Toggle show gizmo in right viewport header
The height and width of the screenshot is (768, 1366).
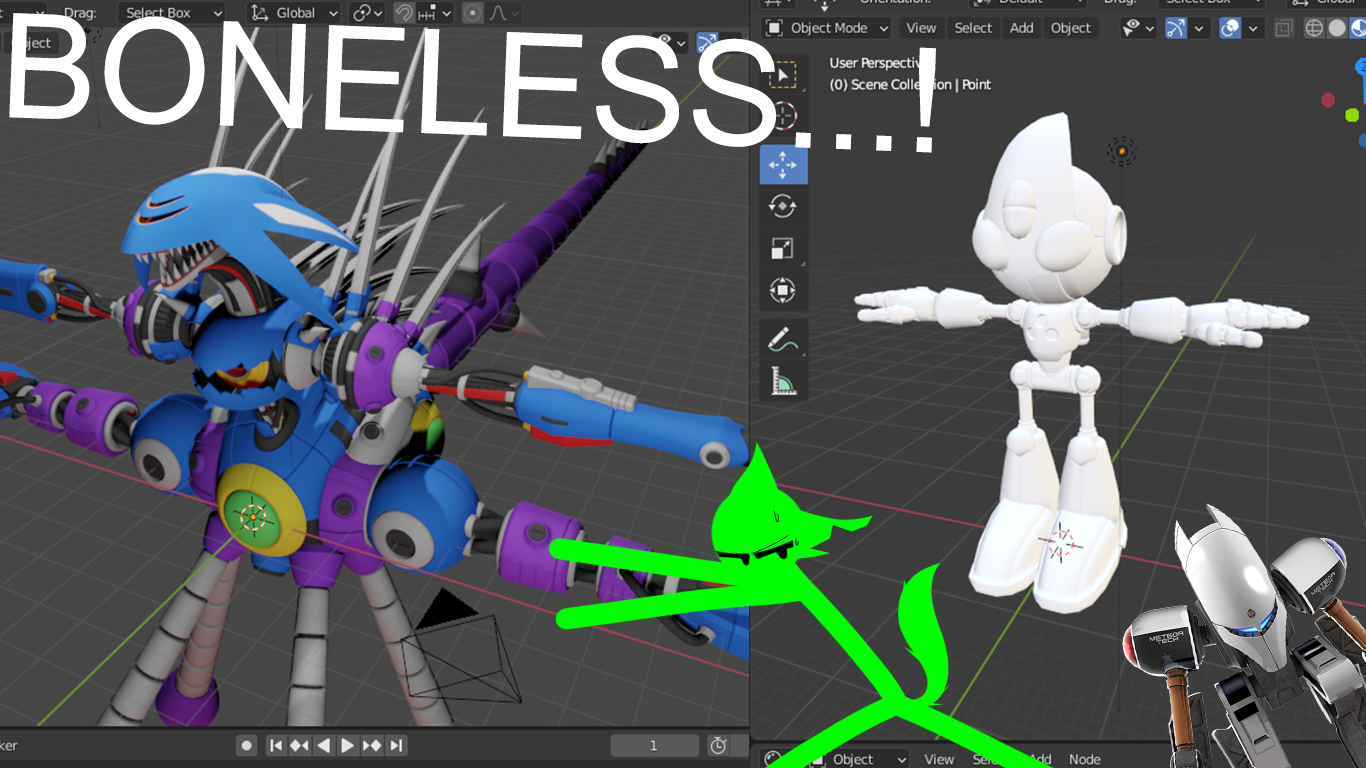pyautogui.click(x=1176, y=28)
